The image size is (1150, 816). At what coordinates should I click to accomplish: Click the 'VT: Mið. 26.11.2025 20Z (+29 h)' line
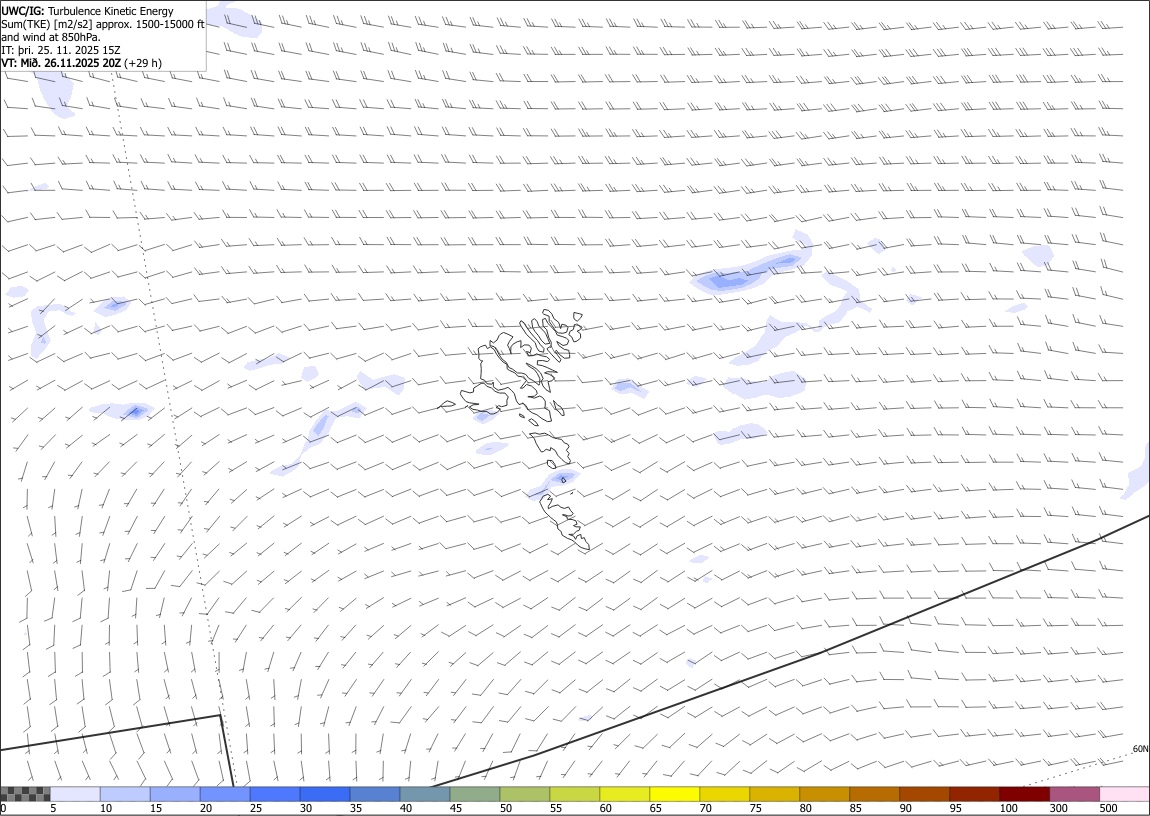coord(81,63)
